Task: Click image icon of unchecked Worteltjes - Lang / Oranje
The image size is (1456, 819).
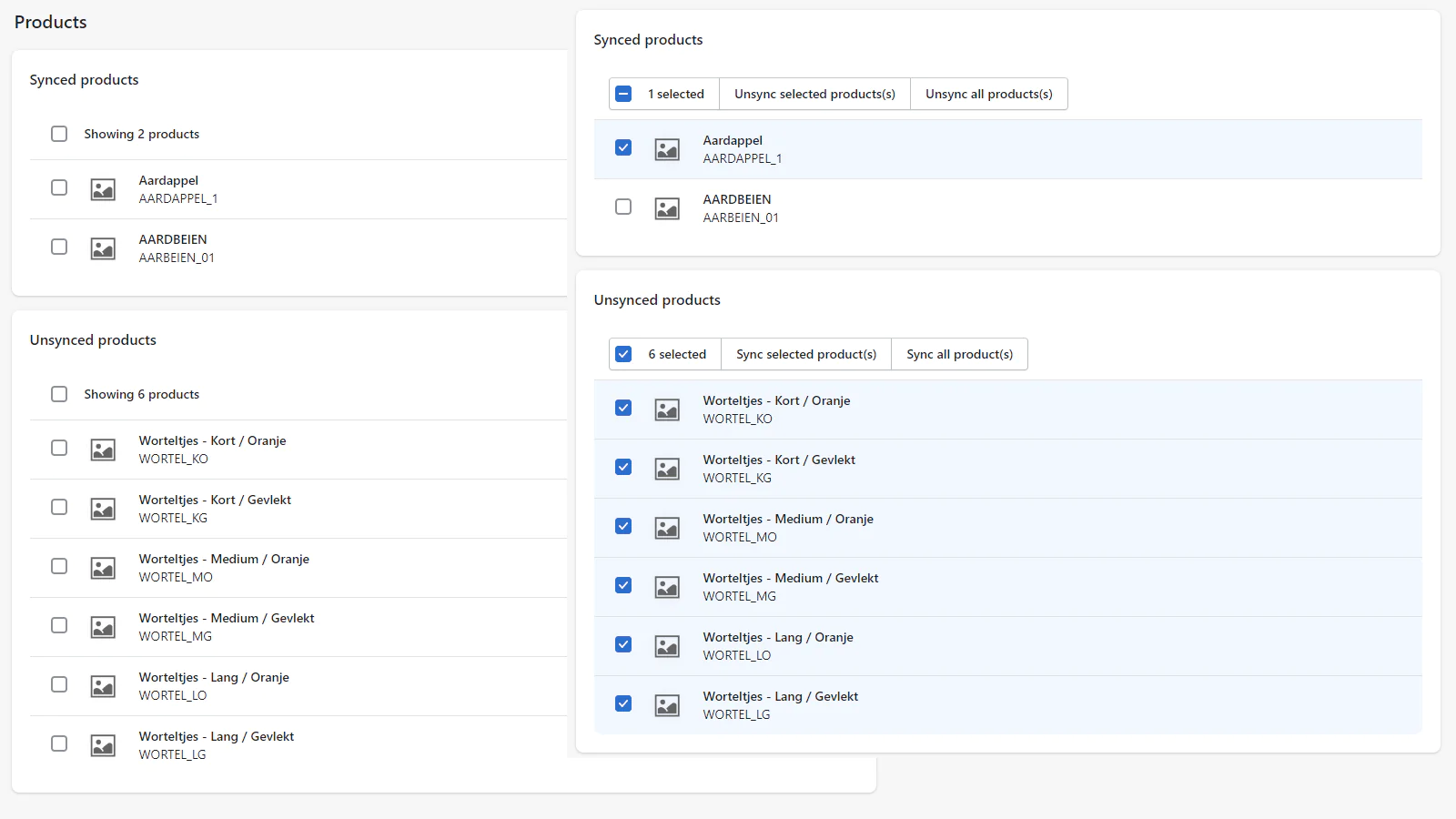Action: tap(103, 686)
